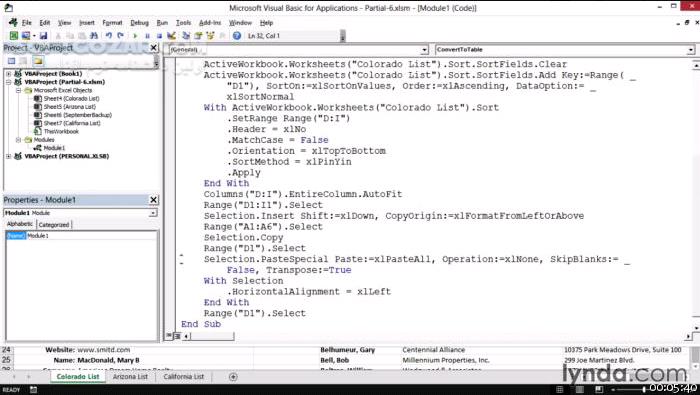Open the ConvertToTable procedure dropdown

[691, 50]
